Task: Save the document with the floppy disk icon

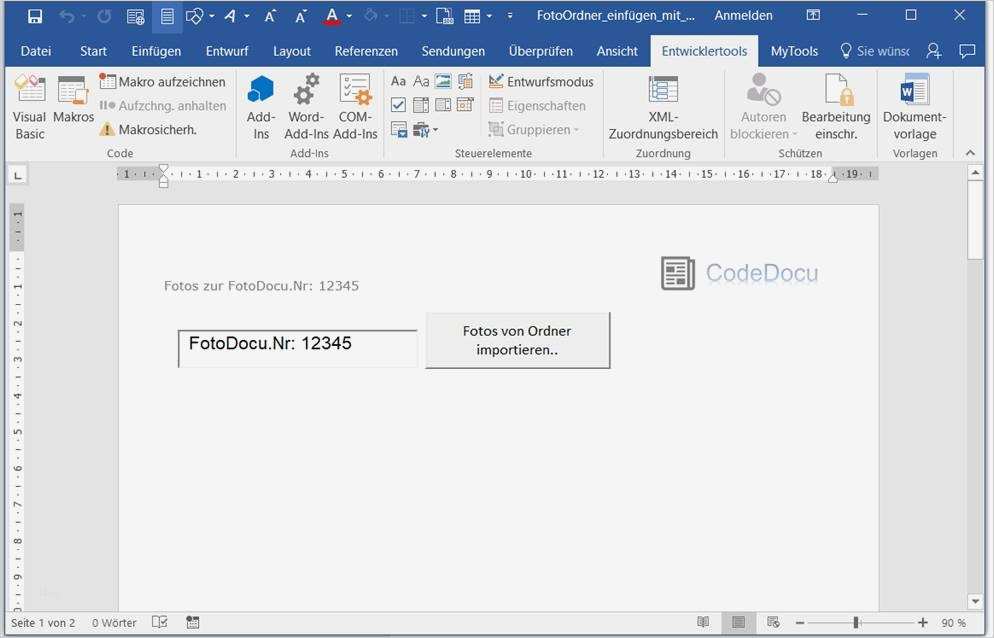Action: (35, 16)
